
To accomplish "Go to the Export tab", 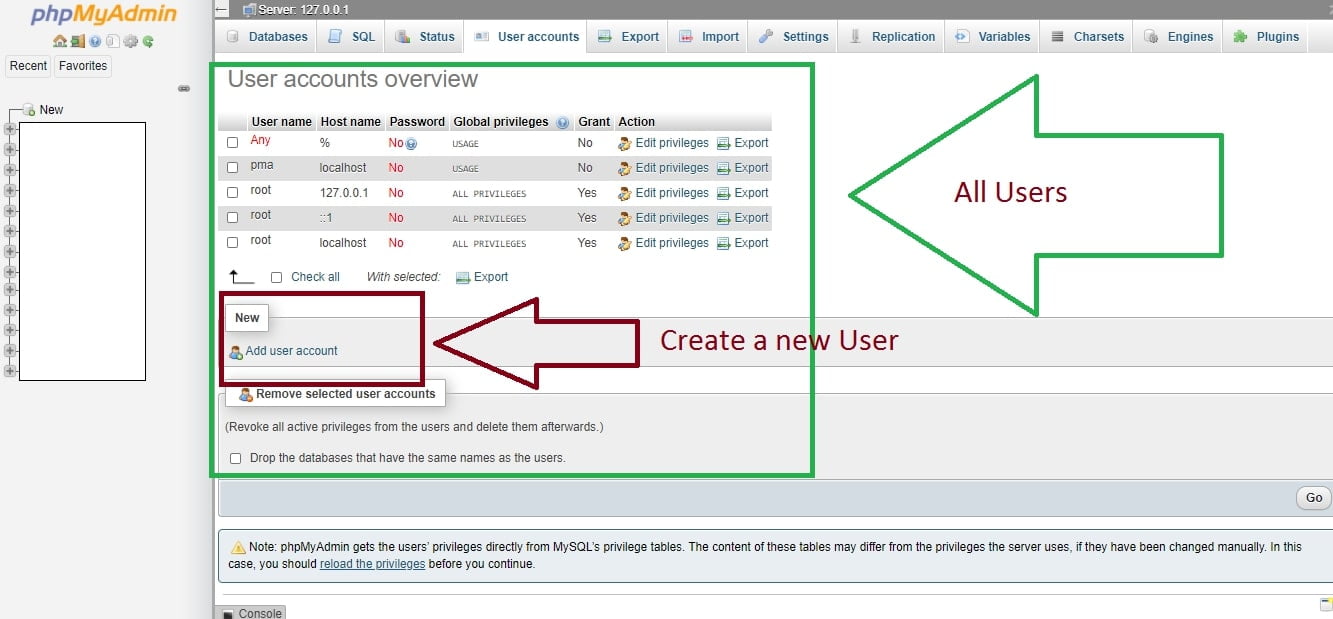I will [x=628, y=37].
